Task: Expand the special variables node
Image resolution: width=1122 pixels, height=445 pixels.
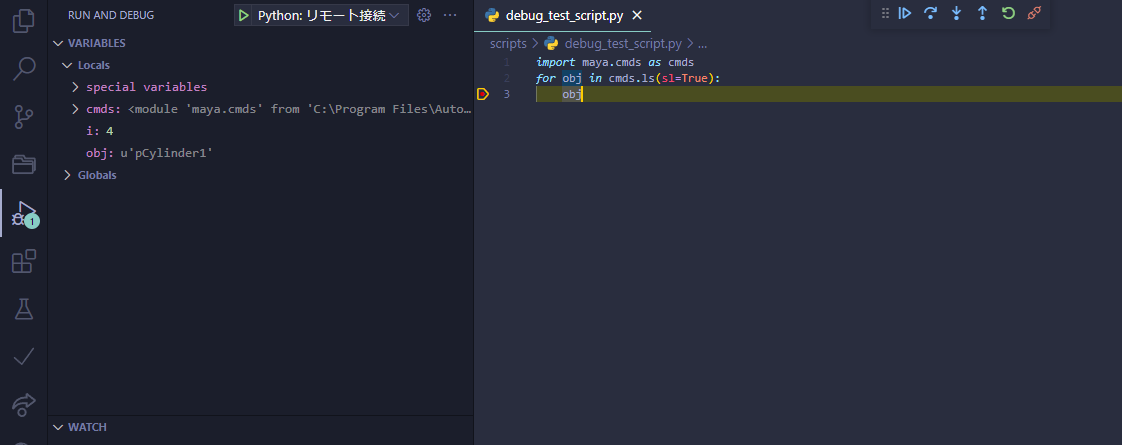Action: point(75,87)
